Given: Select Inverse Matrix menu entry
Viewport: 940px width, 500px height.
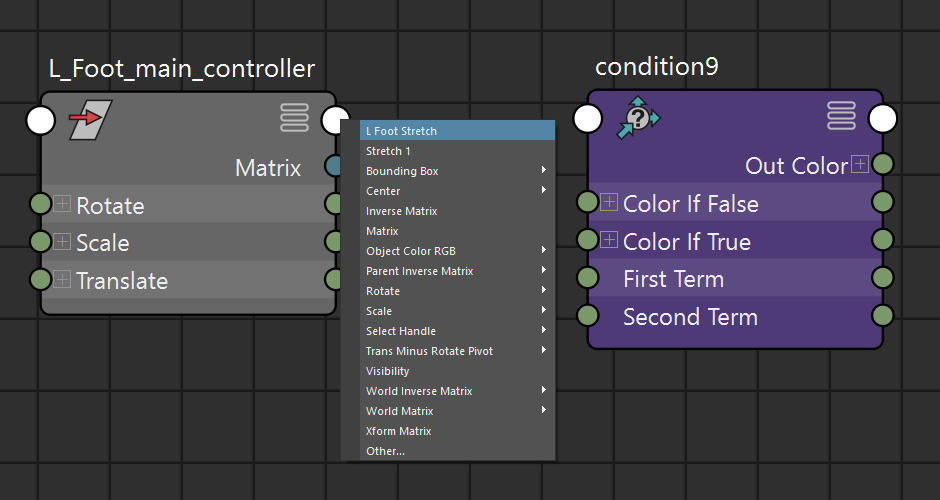Looking at the screenshot, I should [457, 211].
